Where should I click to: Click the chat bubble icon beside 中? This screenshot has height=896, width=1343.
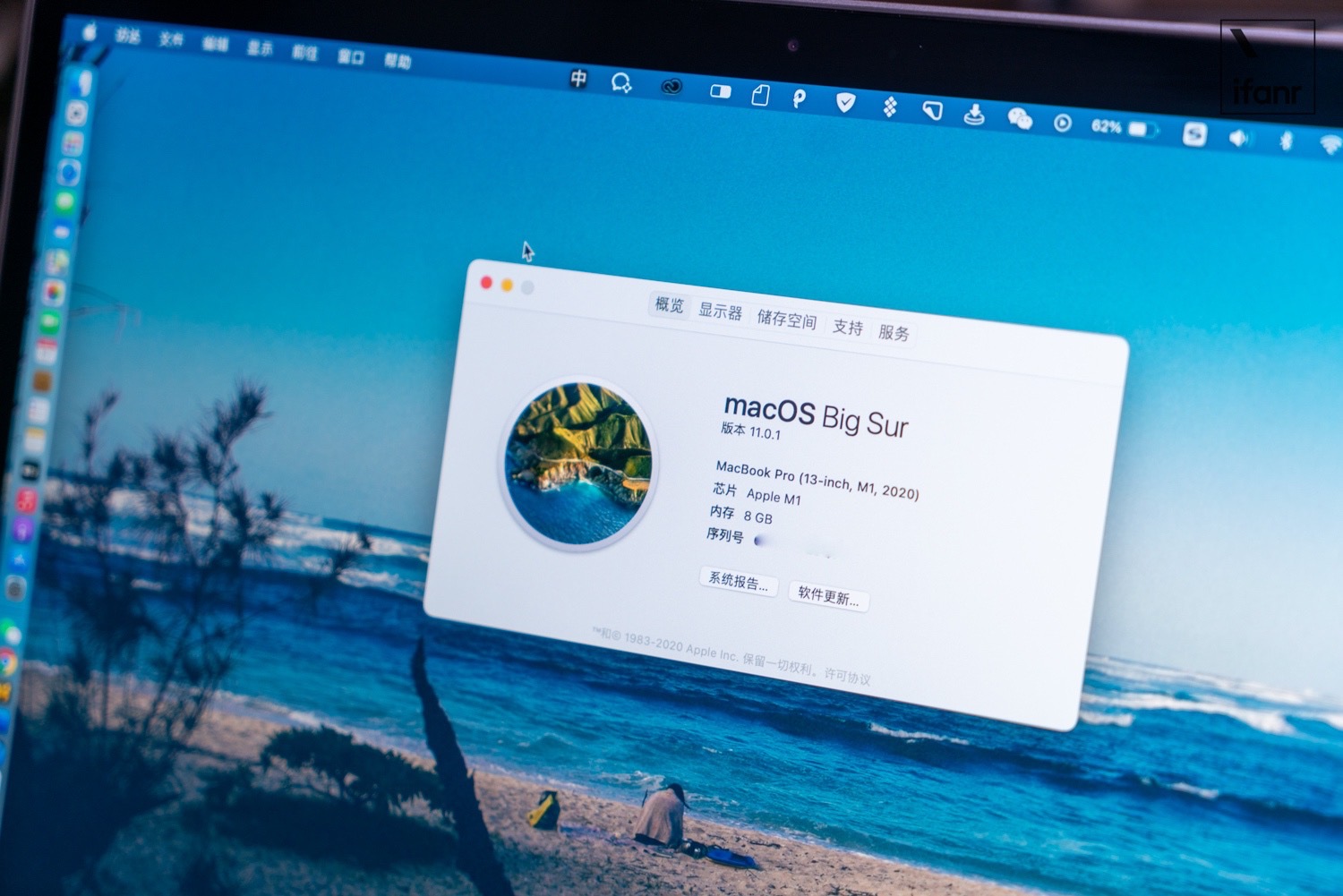coord(620,83)
